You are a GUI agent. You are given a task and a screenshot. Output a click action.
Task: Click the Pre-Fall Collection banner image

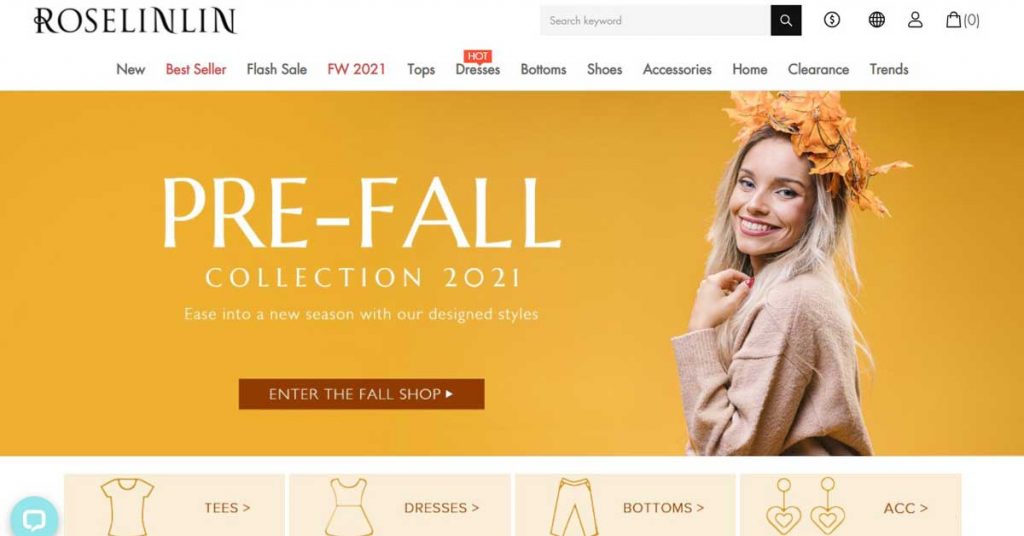pyautogui.click(x=512, y=273)
